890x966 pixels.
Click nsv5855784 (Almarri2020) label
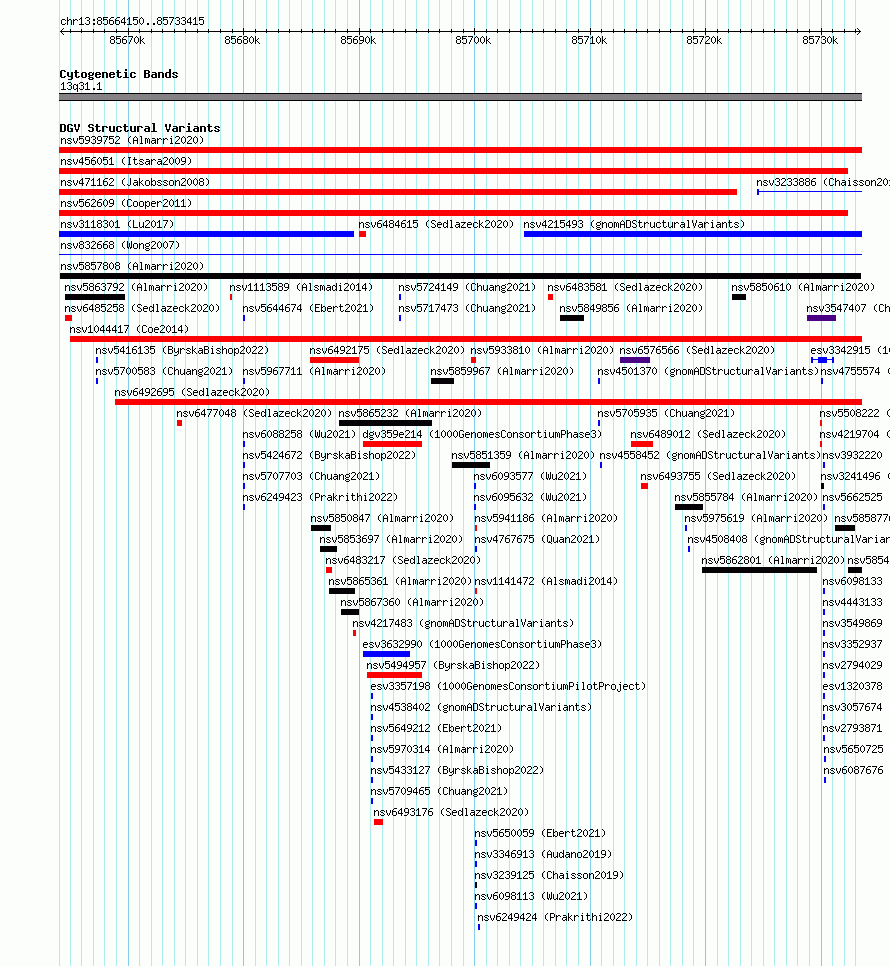coord(746,497)
